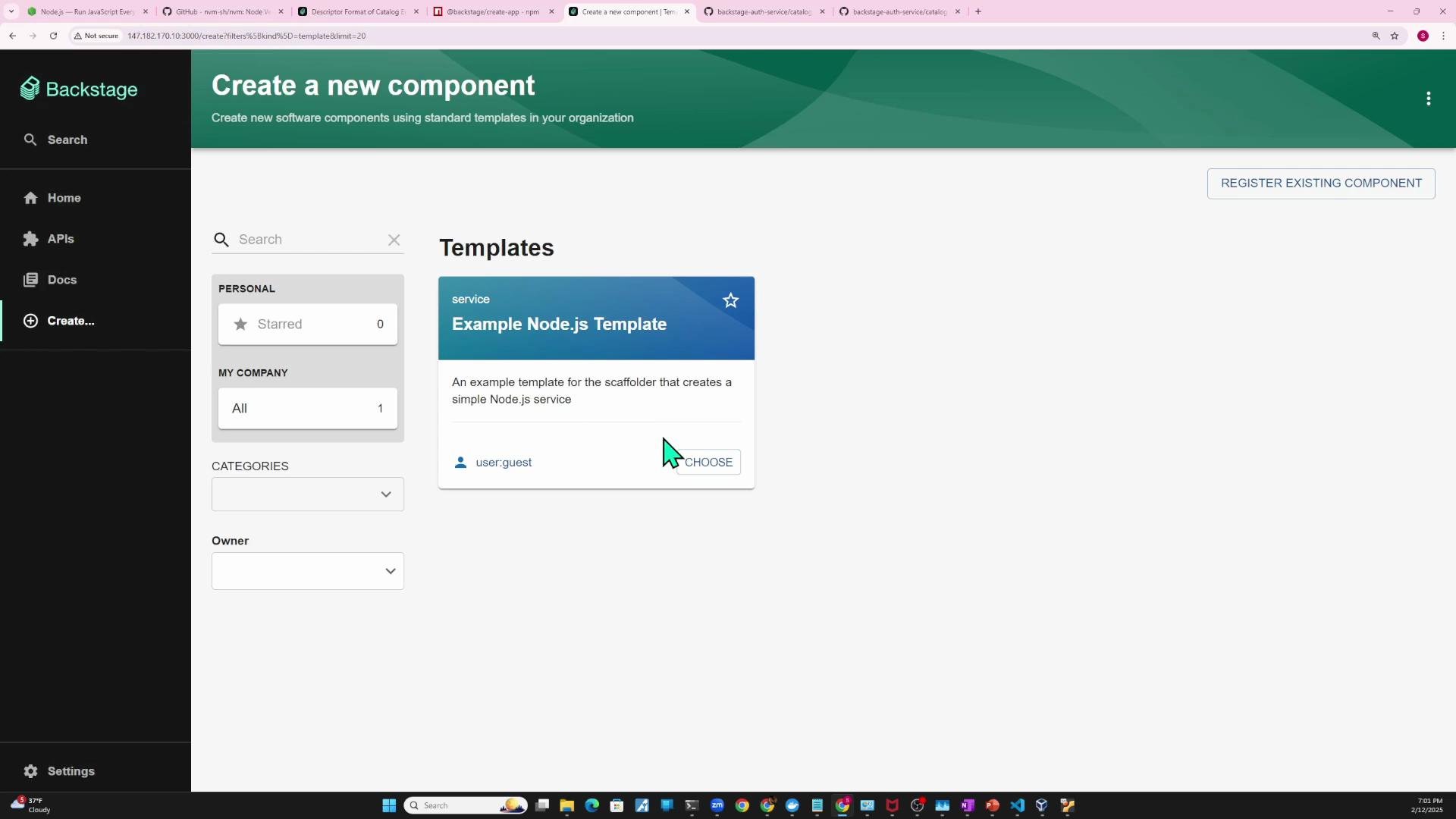Open the taskbar clock and date
Viewport: 1456px width, 819px height.
tap(1428, 805)
